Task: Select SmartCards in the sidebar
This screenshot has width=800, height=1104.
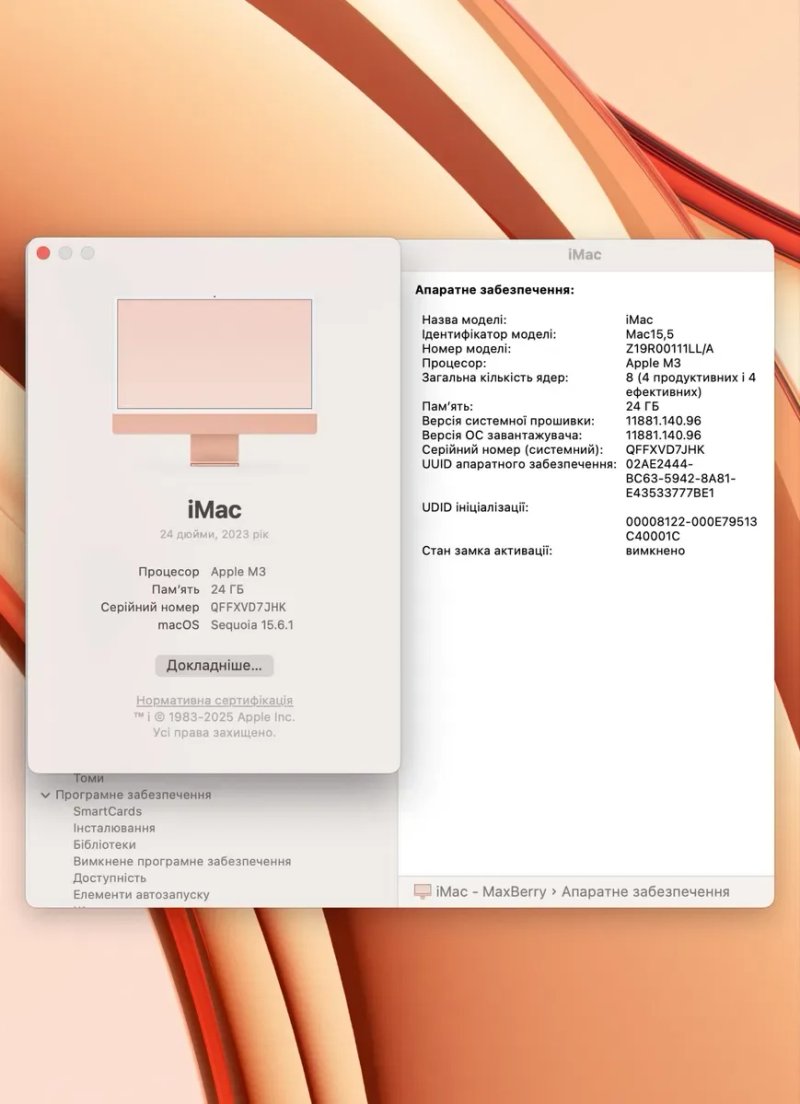Action: (x=108, y=811)
